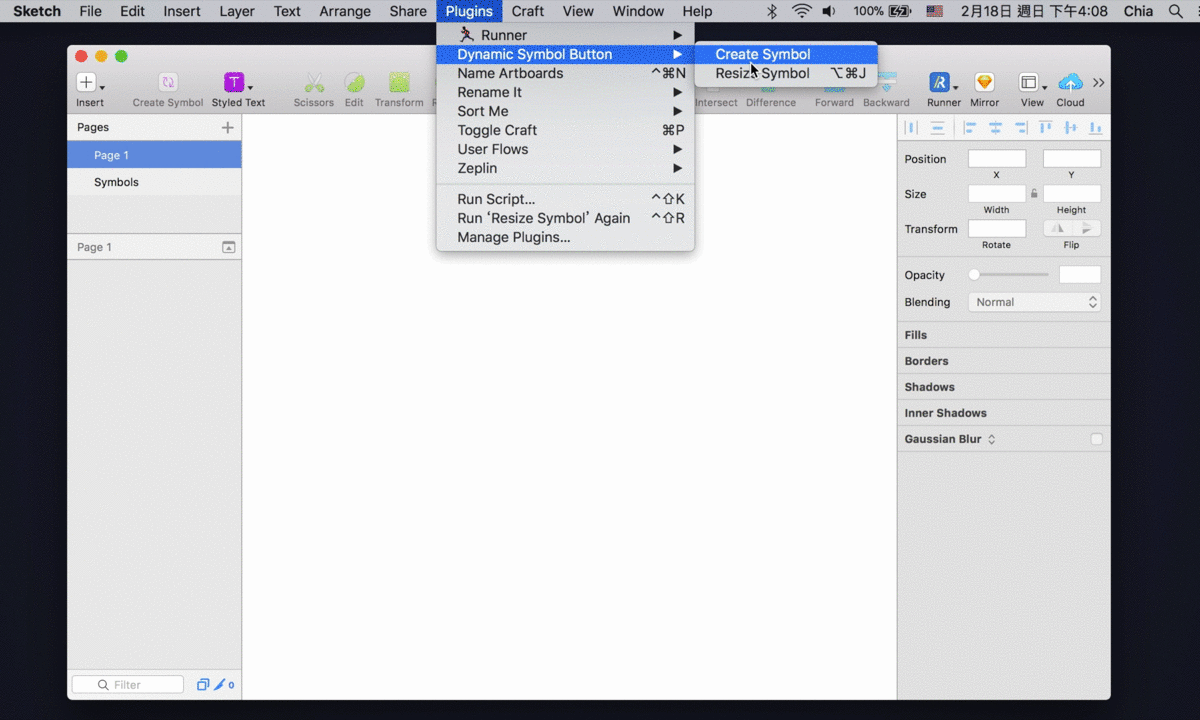Screen dimensions: 1200x720
Task: Click the Height size field
Action: [x=1072, y=194]
